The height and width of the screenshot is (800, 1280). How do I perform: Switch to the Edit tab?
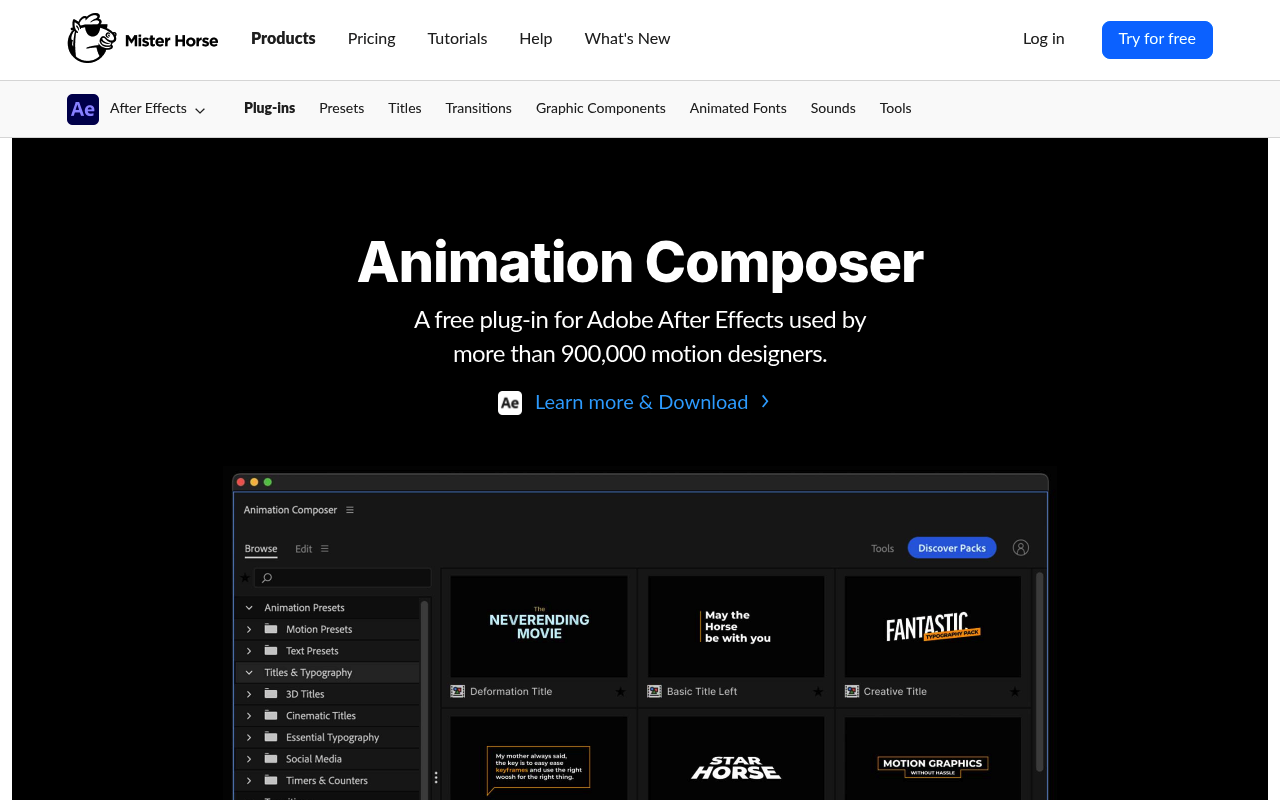click(301, 548)
